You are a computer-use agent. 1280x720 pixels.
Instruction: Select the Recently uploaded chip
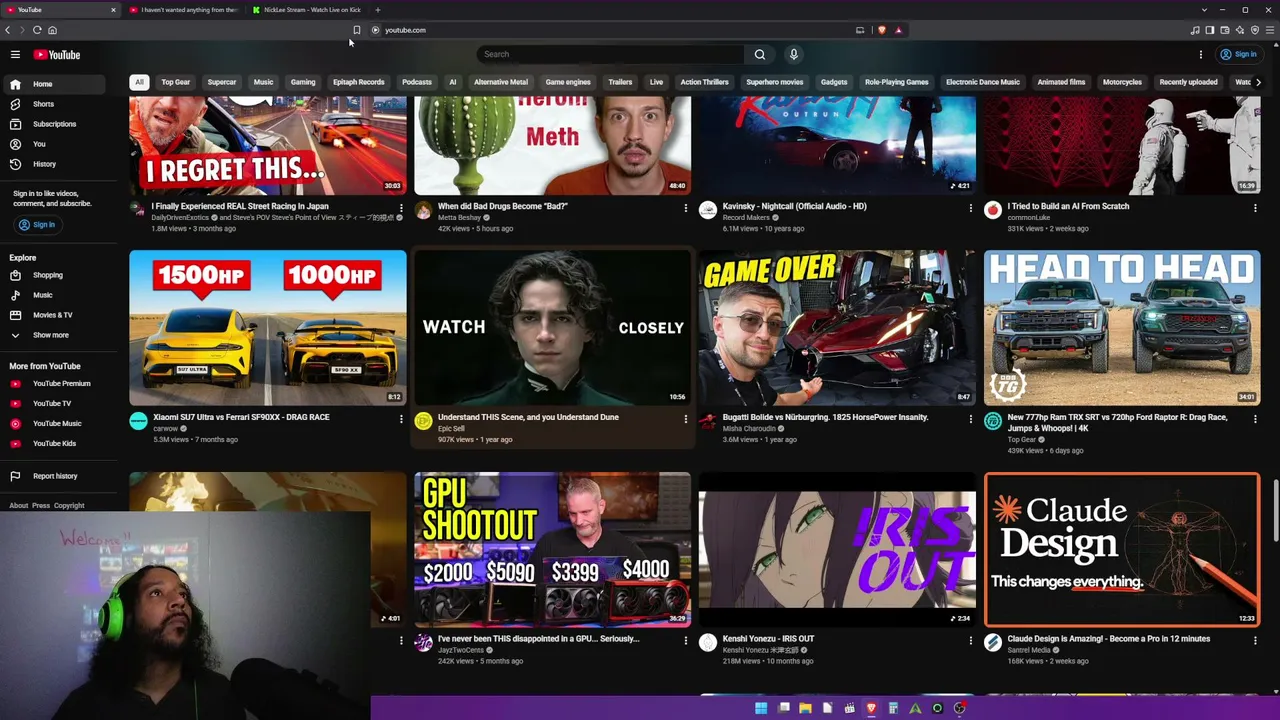[x=1189, y=82]
